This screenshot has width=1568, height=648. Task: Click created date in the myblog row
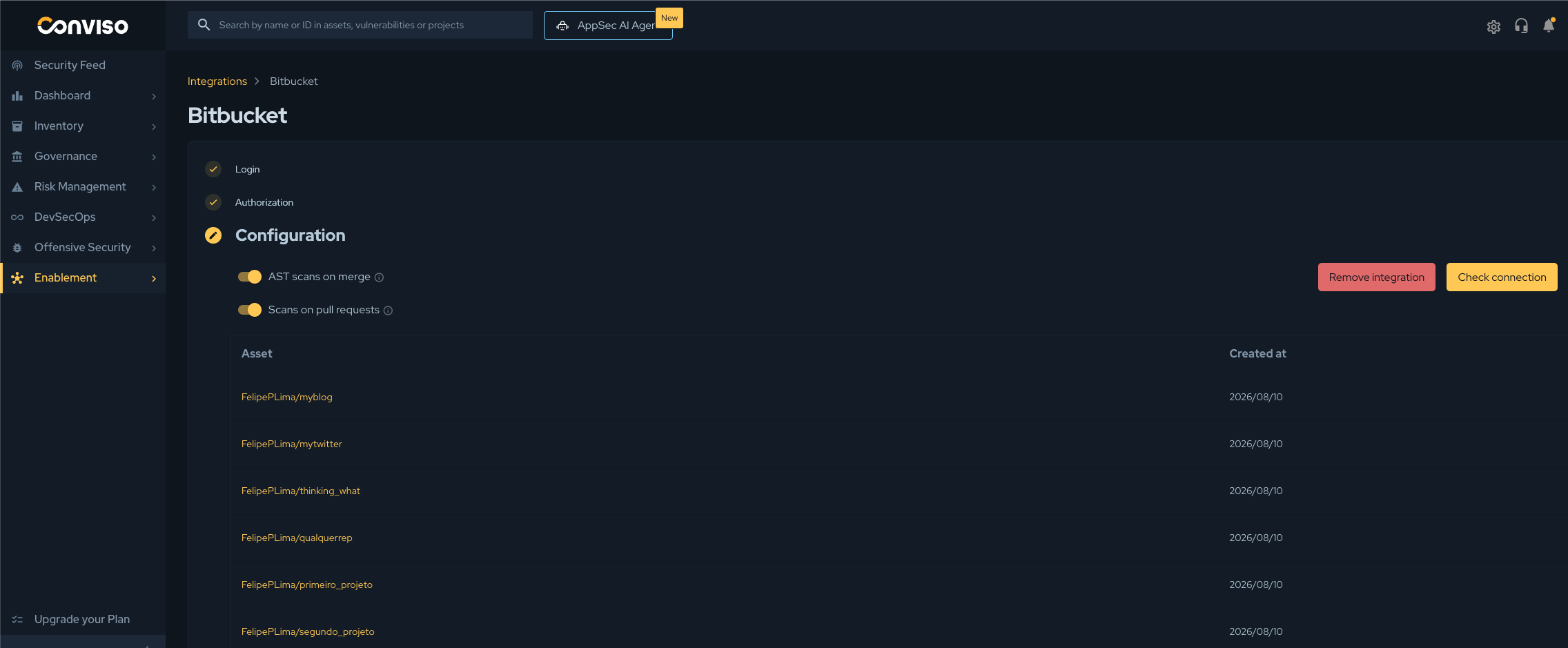click(x=1256, y=397)
